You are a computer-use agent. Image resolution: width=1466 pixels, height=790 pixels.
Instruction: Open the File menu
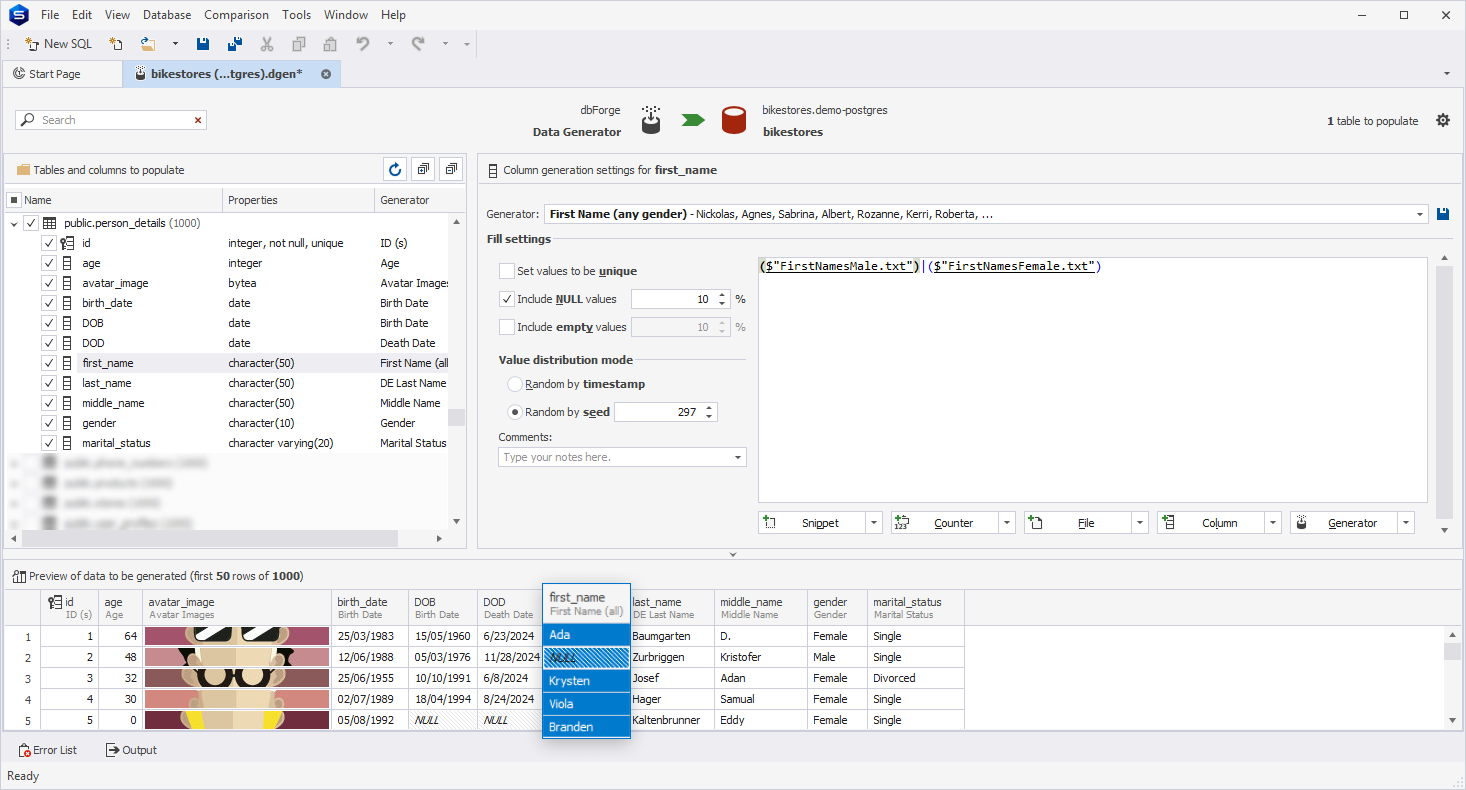coord(50,15)
